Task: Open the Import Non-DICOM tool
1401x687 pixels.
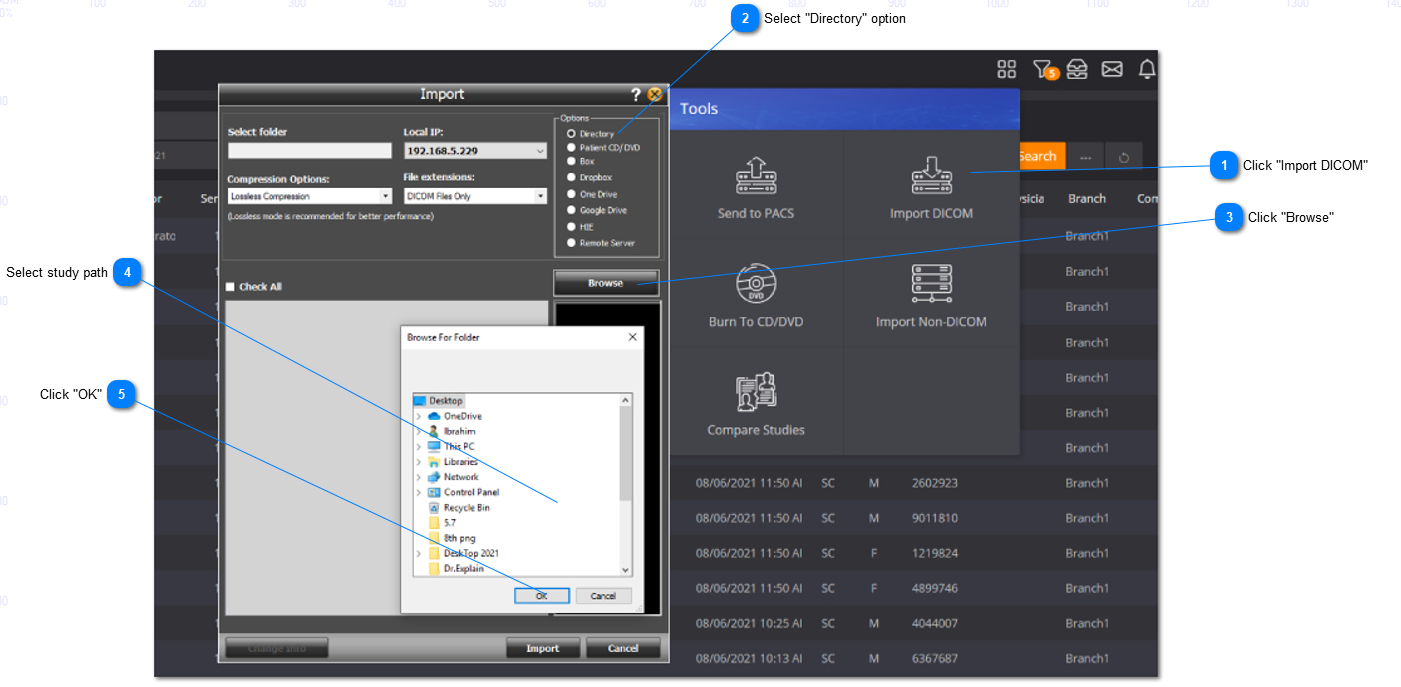Action: tap(931, 284)
